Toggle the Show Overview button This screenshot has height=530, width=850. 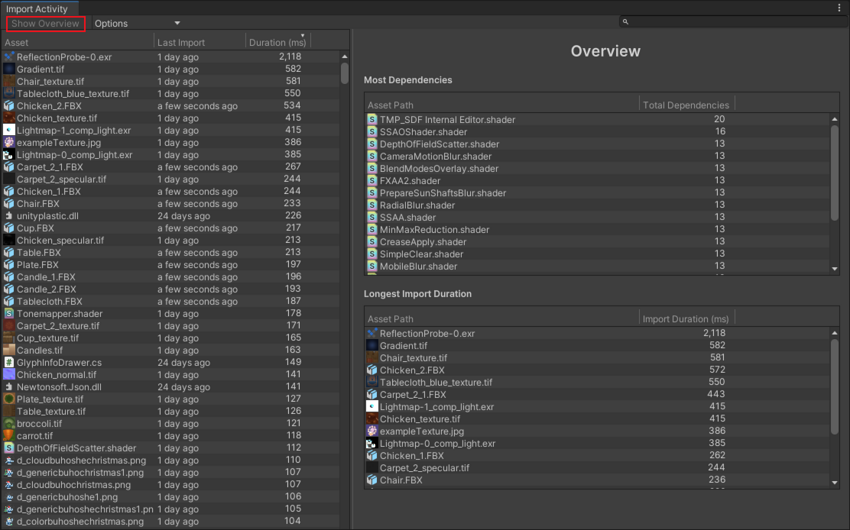43,23
